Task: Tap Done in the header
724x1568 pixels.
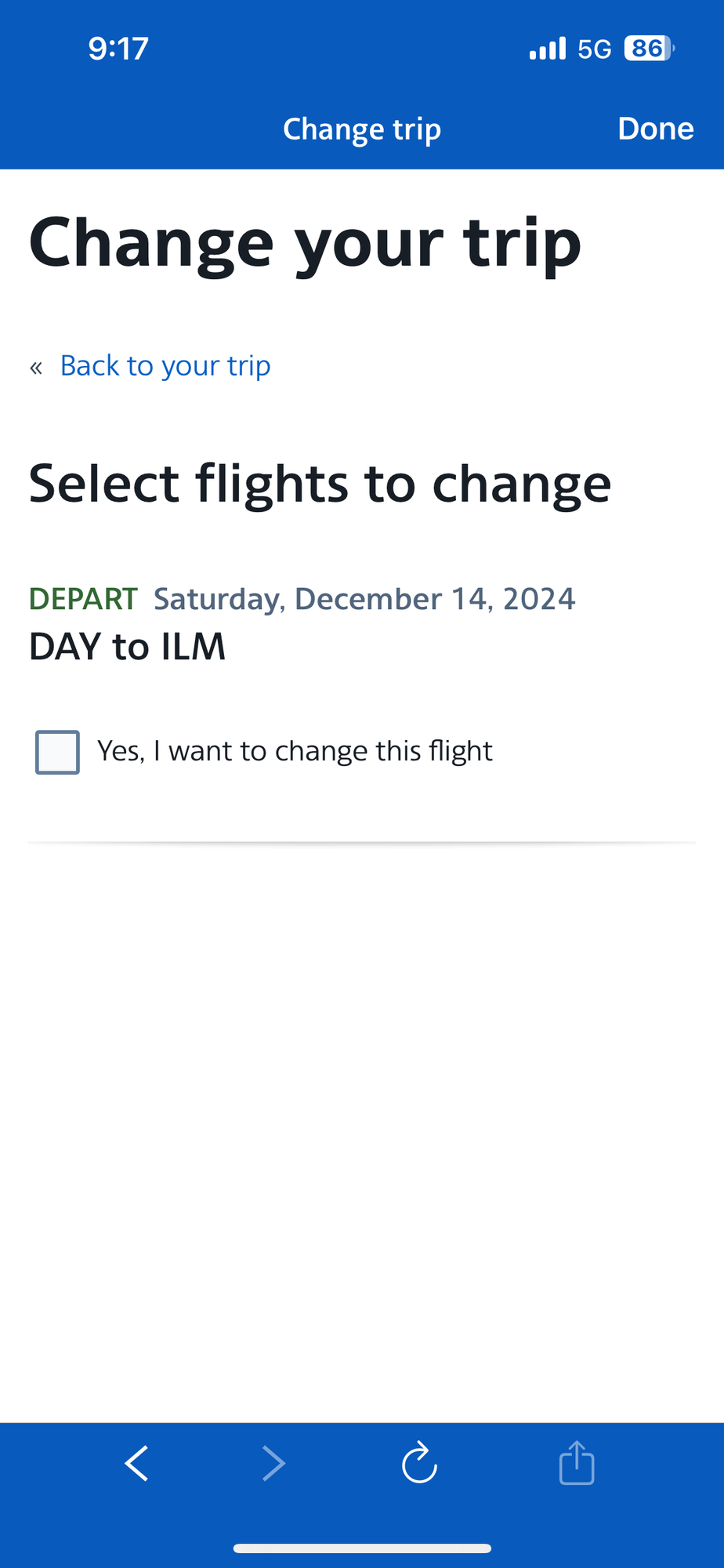Action: point(656,129)
